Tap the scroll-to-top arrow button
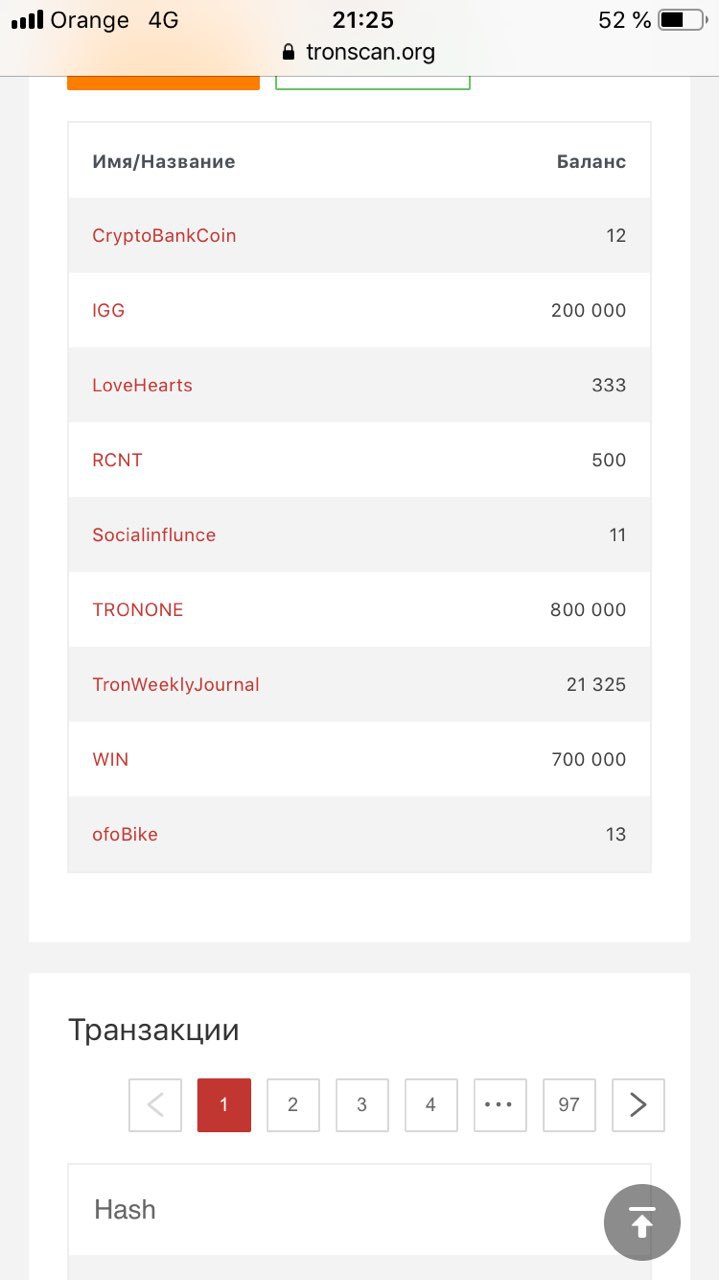Image resolution: width=719 pixels, height=1280 pixels. 642,1221
